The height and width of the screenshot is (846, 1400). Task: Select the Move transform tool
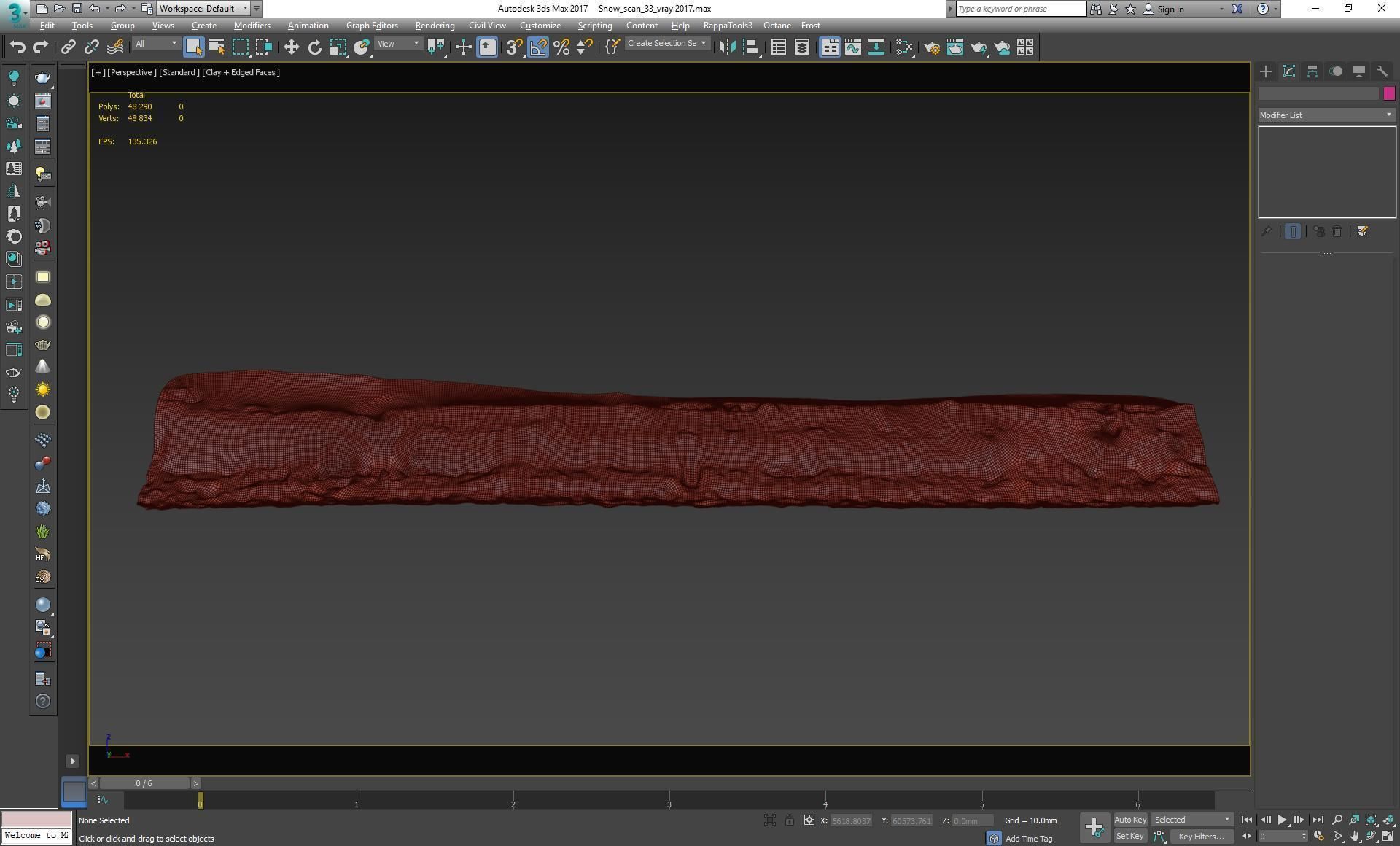coord(291,47)
